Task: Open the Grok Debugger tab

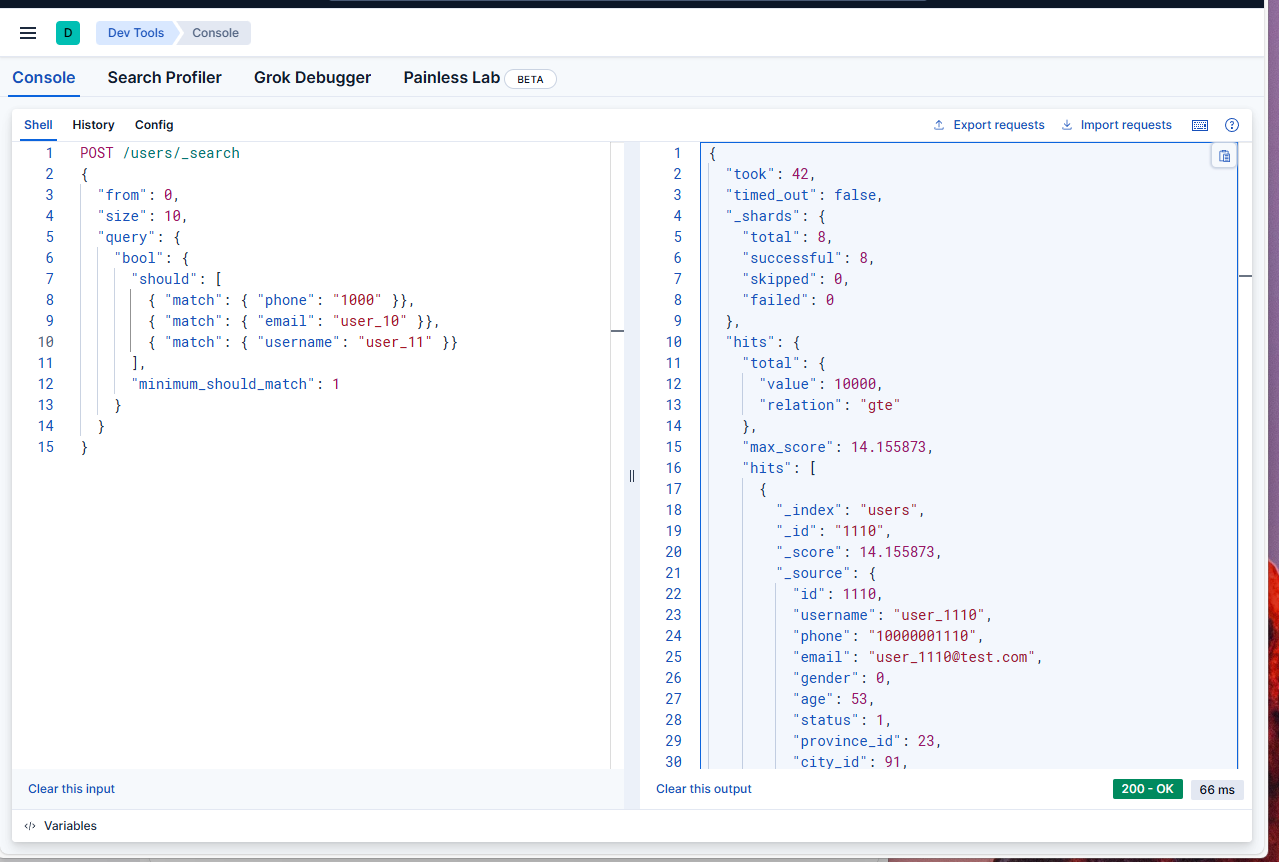Action: pos(312,77)
